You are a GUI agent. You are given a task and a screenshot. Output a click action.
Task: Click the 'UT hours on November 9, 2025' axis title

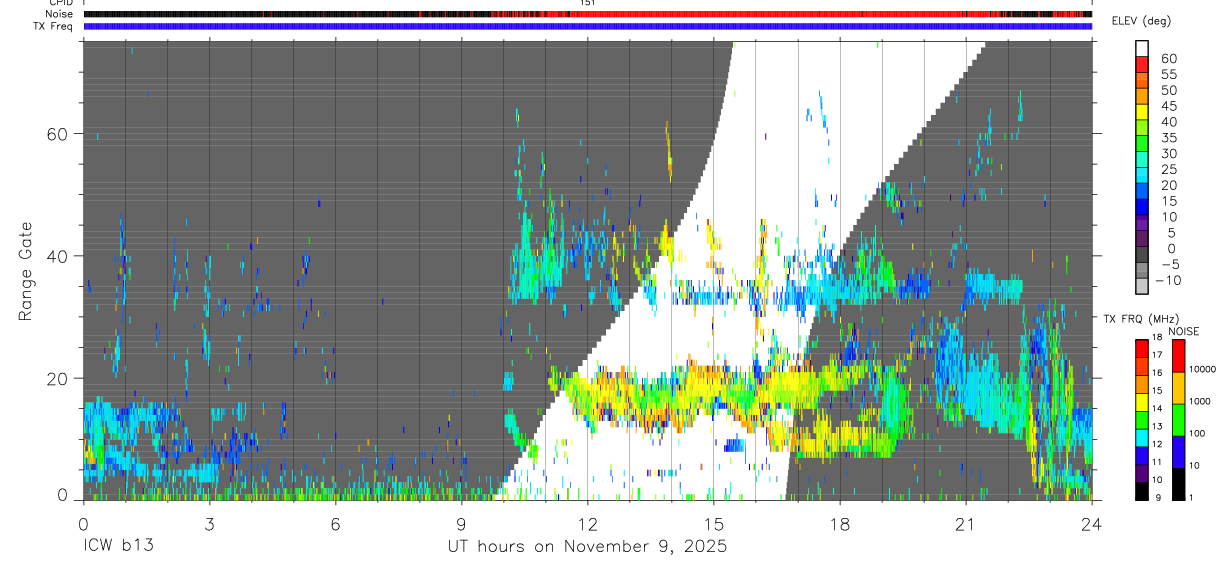tap(587, 547)
